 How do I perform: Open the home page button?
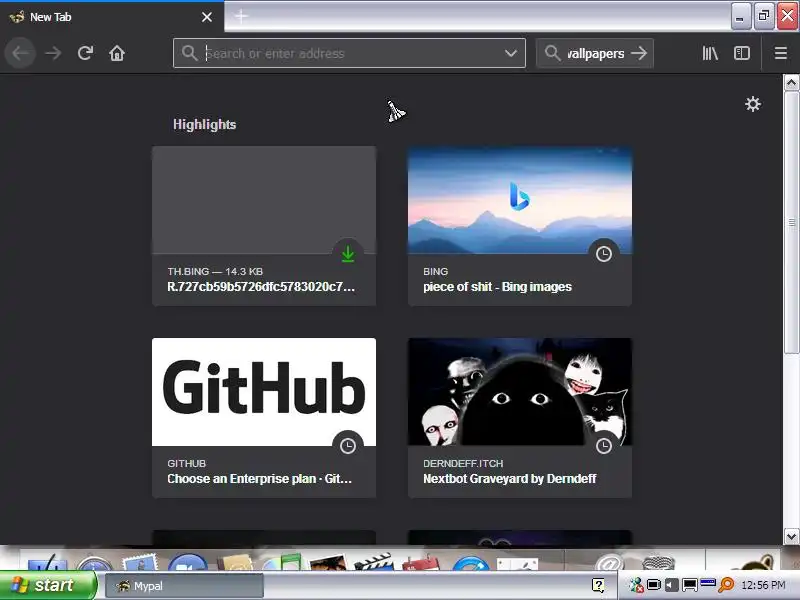point(117,53)
